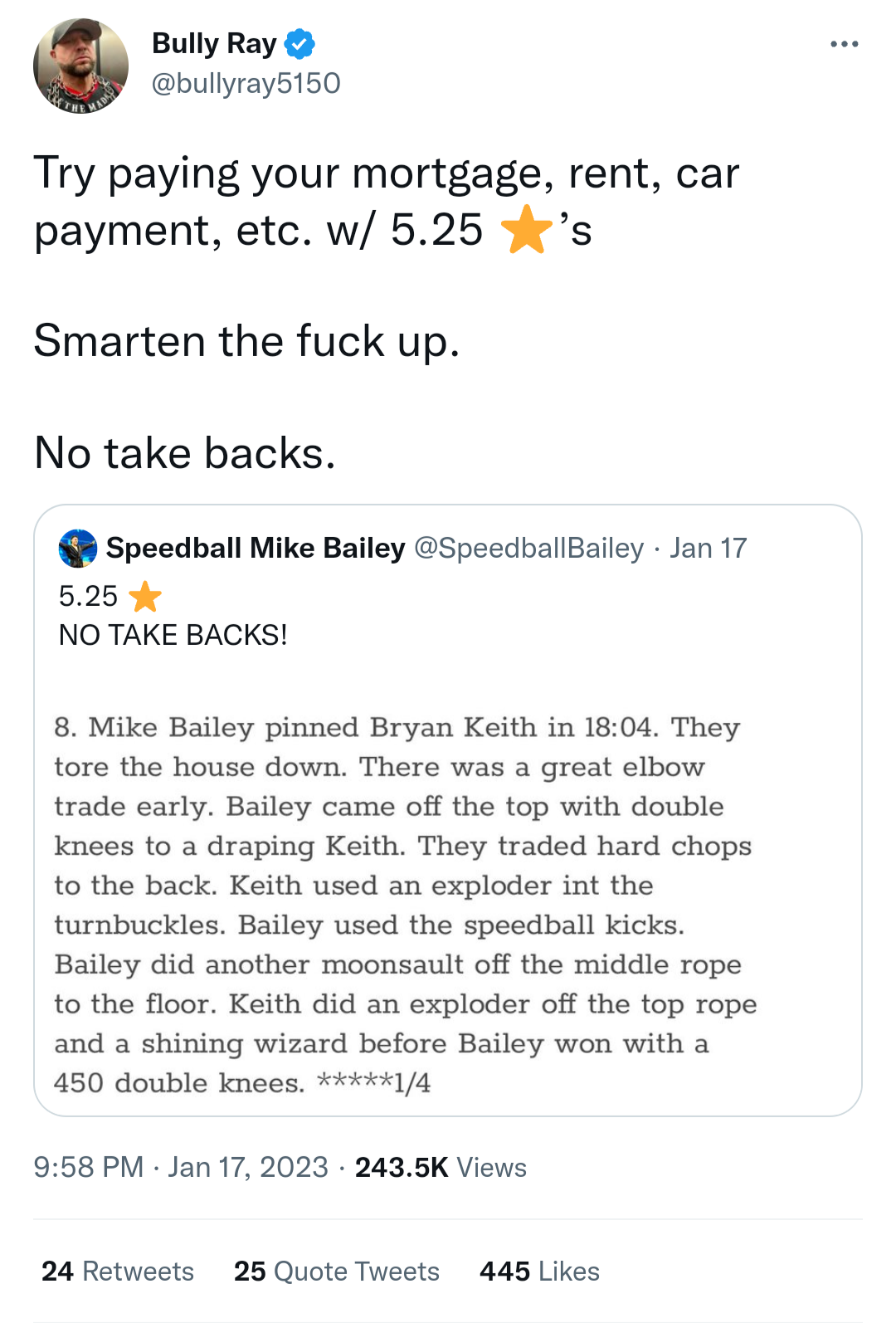Click the 'NO TAKE BACKS!' quoted text
896x1323 pixels.
(173, 635)
